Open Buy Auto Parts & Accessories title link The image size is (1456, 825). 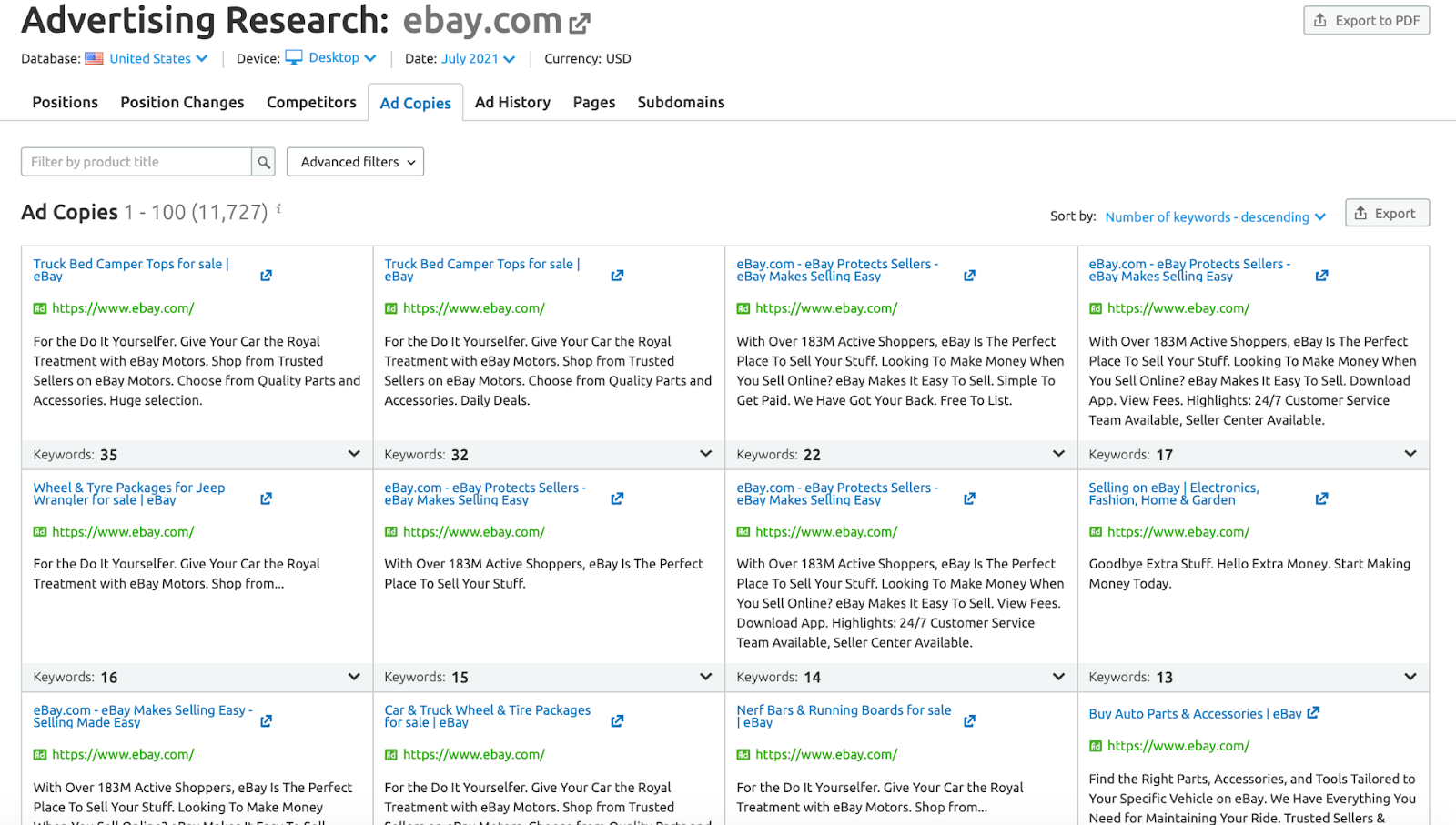coord(1195,714)
